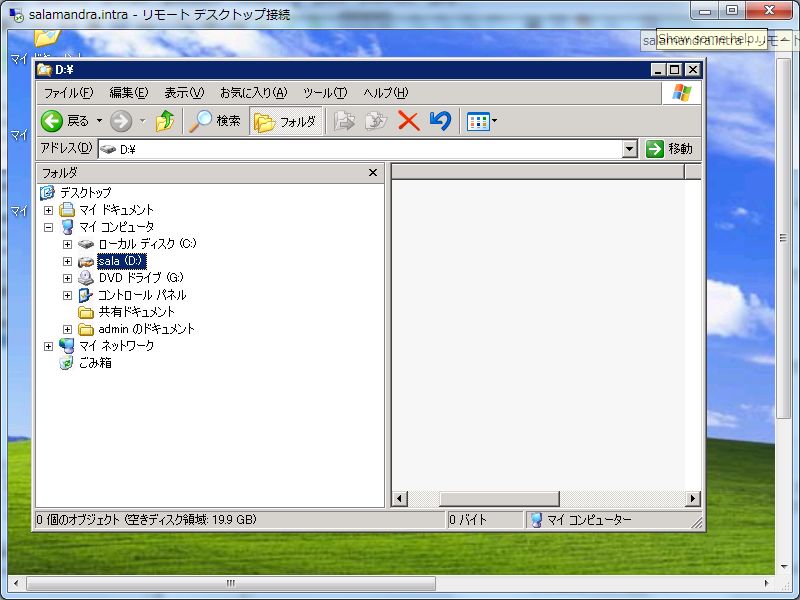800x600 pixels.
Task: Expand DVD ドライブ (G:) node
Action: tap(67, 279)
